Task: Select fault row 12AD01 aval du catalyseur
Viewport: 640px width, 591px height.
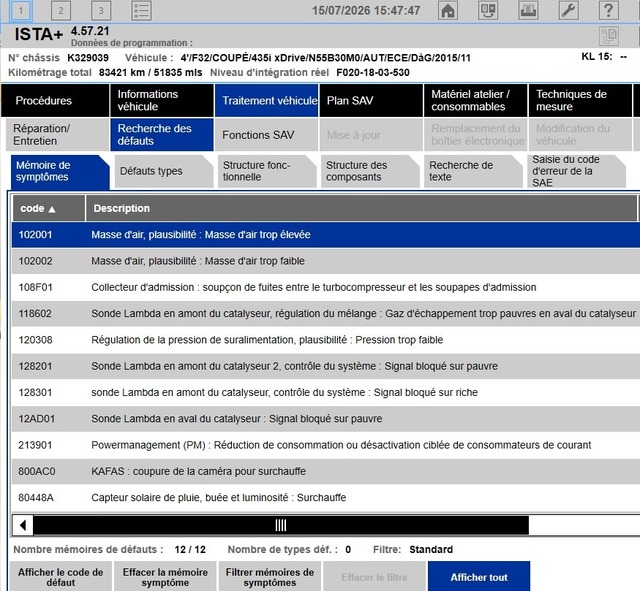Action: 326,419
